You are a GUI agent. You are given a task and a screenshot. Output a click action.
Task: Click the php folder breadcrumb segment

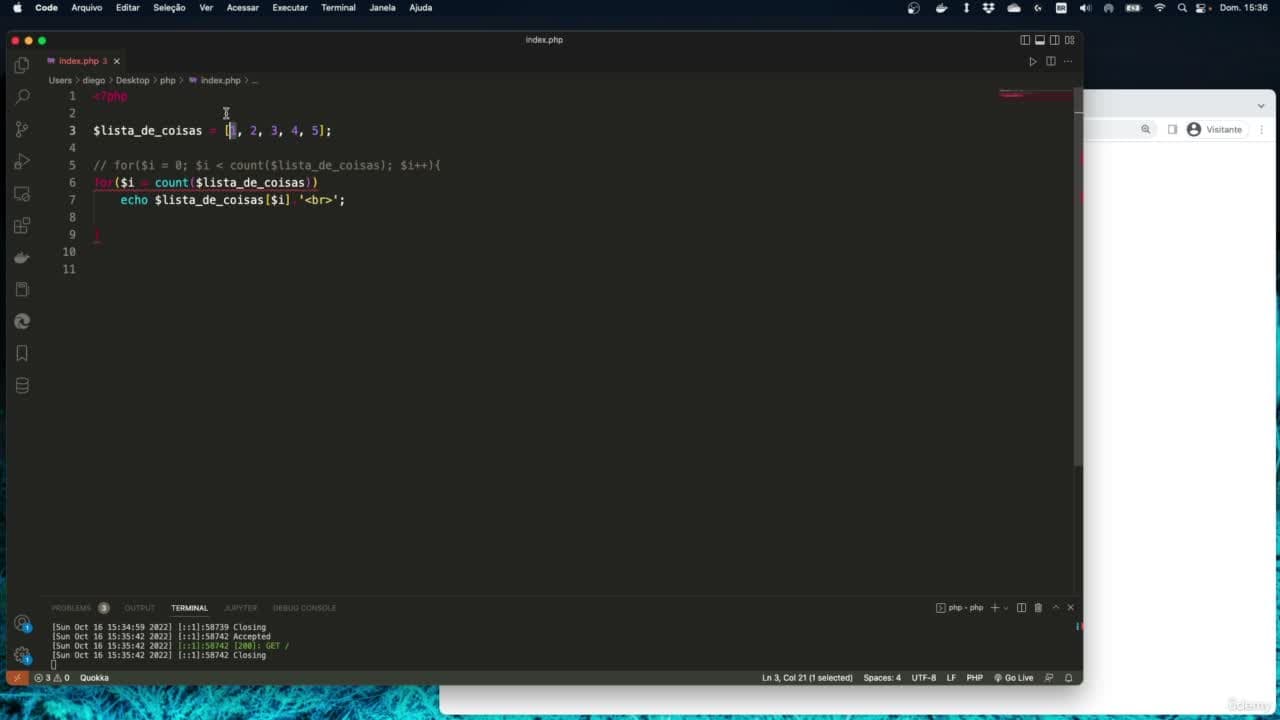click(168, 80)
